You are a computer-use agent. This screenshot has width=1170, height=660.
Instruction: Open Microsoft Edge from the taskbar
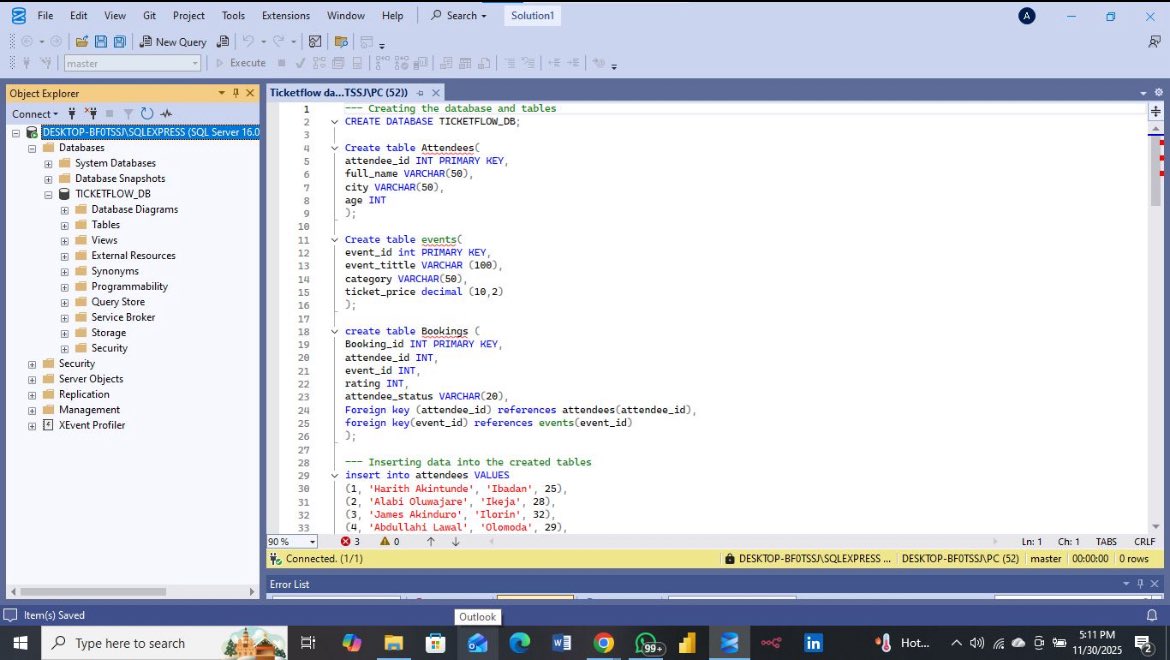[x=519, y=643]
